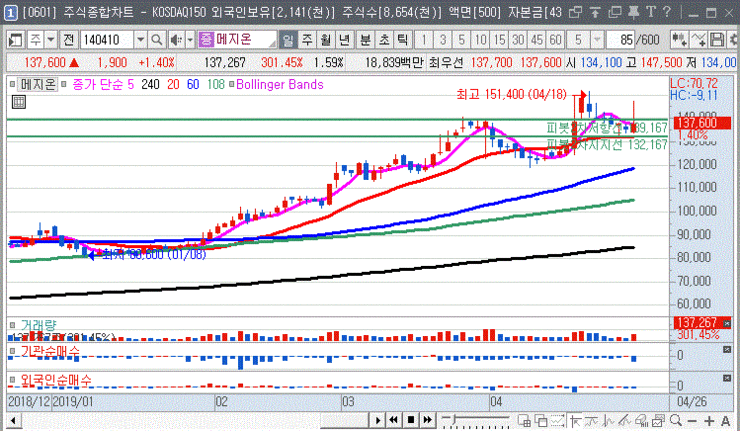Click the horizontal scrollbar left arrow
This screenshot has height=431, width=740.
[x=13, y=420]
